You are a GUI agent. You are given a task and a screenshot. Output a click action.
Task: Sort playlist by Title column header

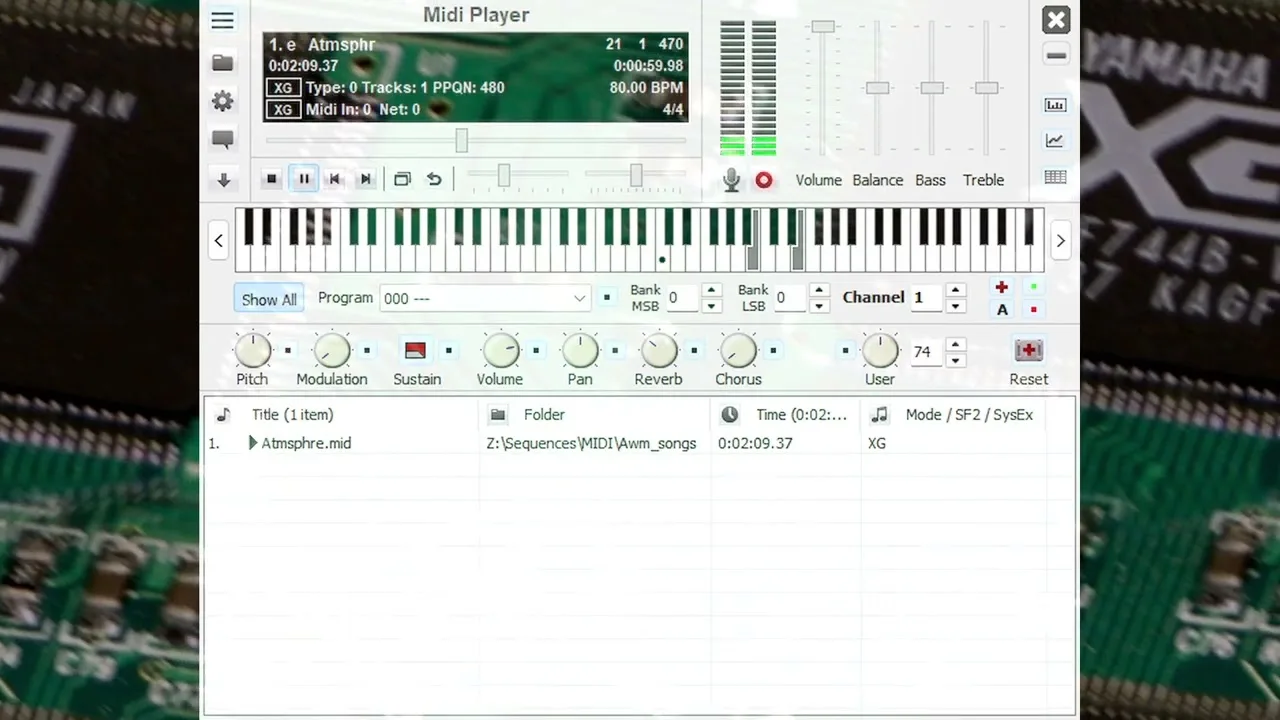coord(292,414)
